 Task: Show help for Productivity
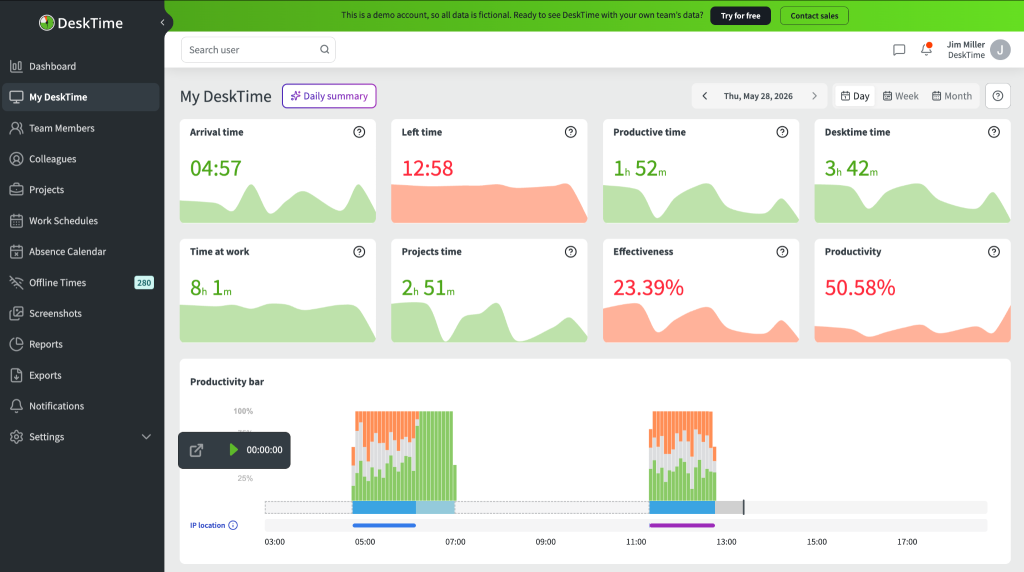[x=994, y=252]
